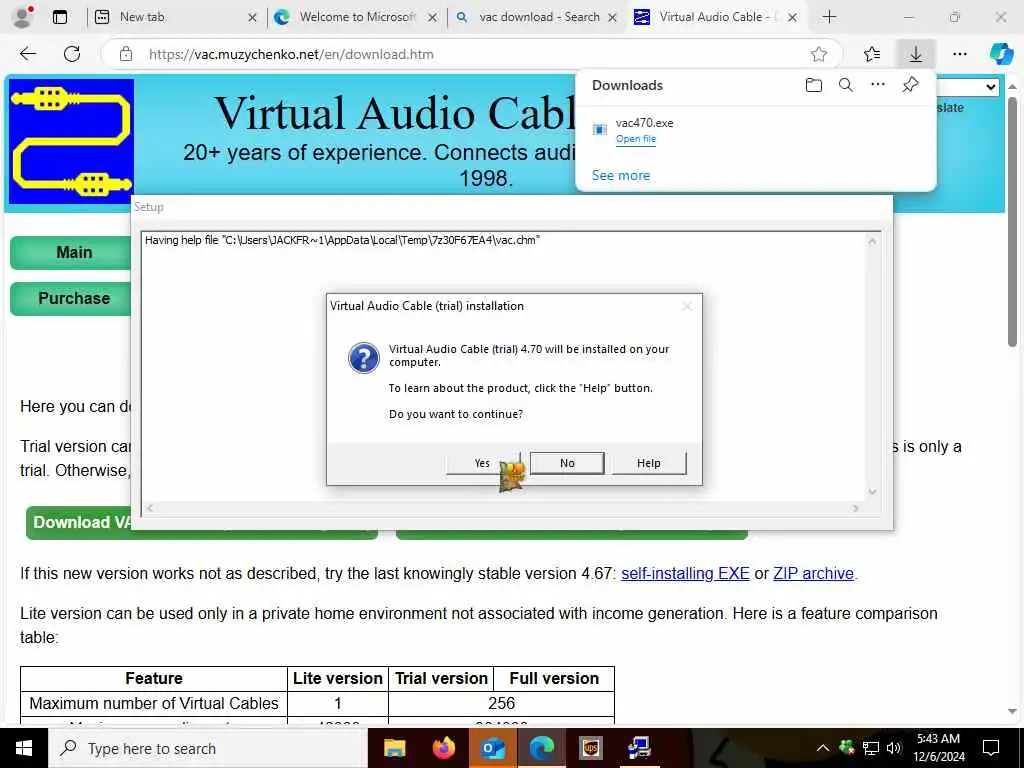Viewport: 1024px width, 768px height.
Task: Open Copilot sidebar icon
Action: click(1000, 54)
